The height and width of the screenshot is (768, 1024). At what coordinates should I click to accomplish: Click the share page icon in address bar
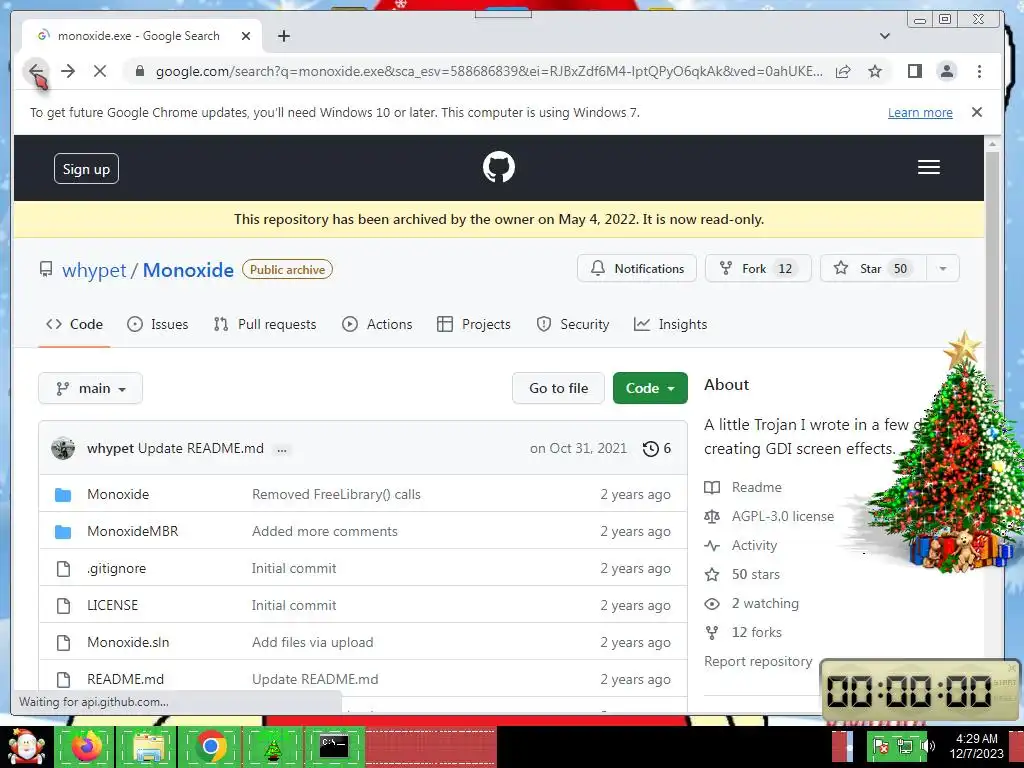(x=843, y=71)
